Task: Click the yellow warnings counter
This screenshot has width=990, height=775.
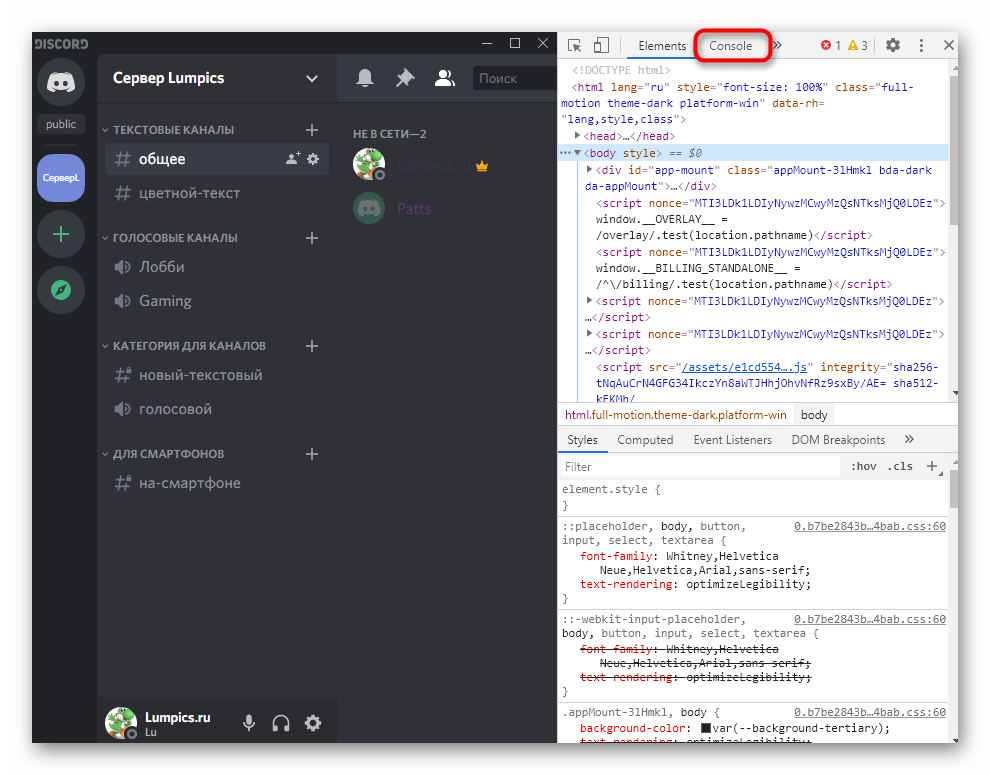Action: [x=857, y=45]
